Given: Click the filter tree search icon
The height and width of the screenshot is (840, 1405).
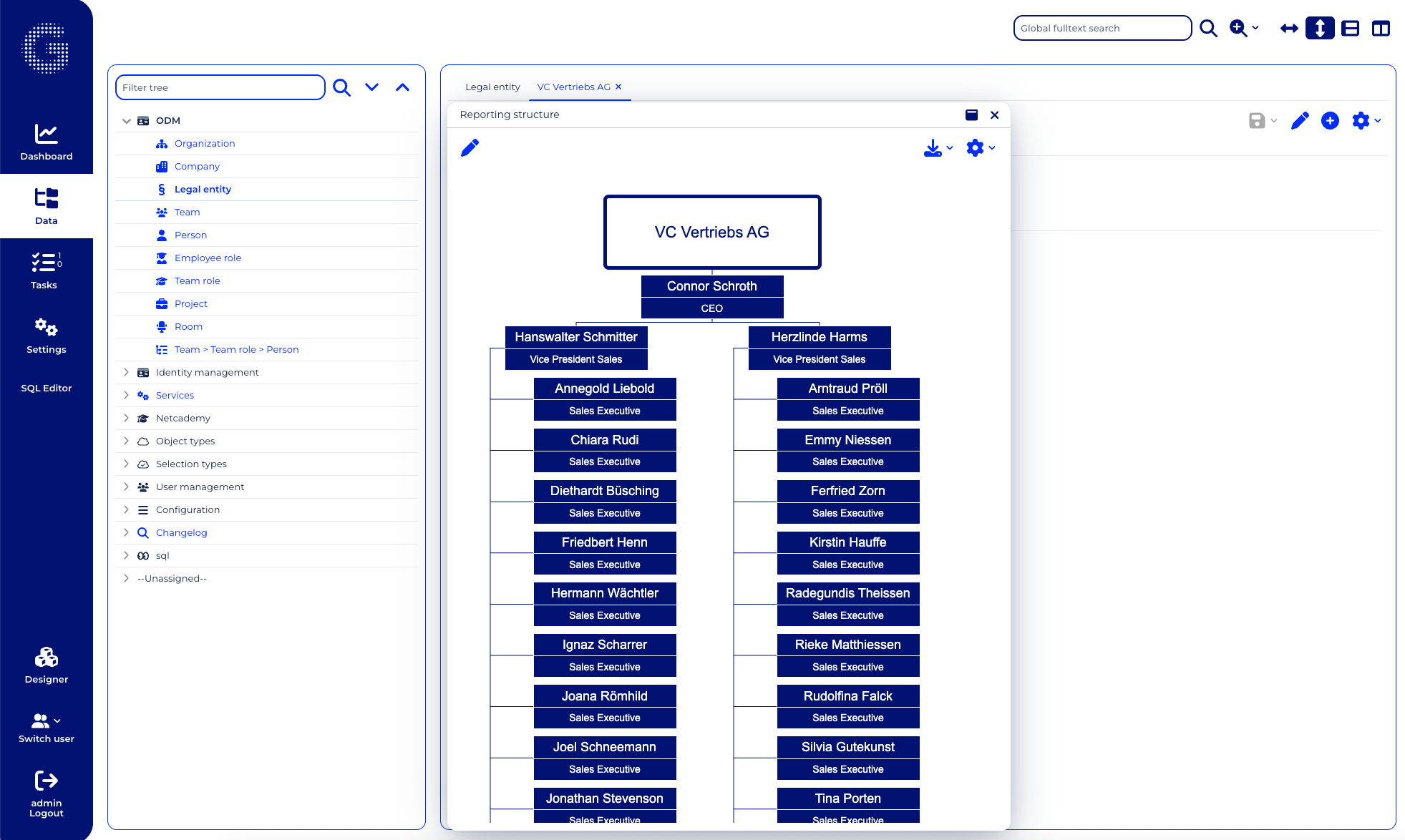Looking at the screenshot, I should 341,87.
